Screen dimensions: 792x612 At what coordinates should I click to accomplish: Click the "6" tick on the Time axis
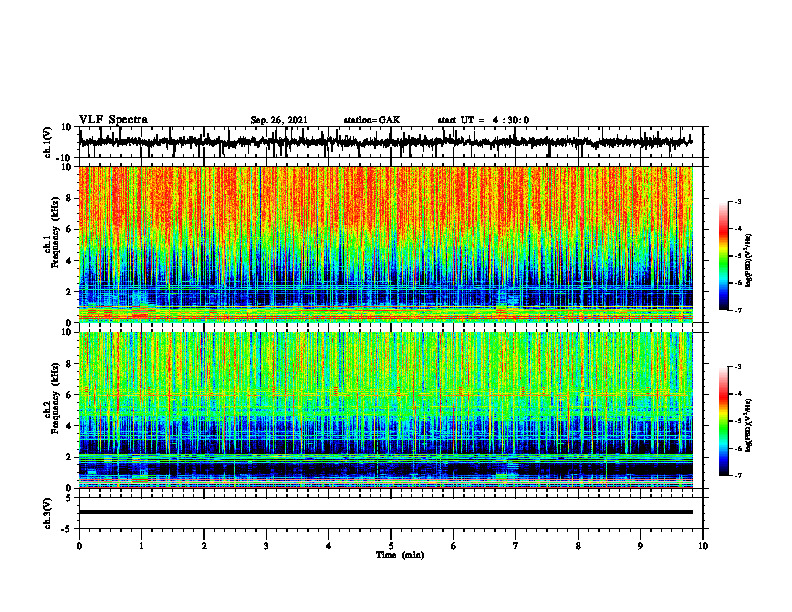pos(454,546)
